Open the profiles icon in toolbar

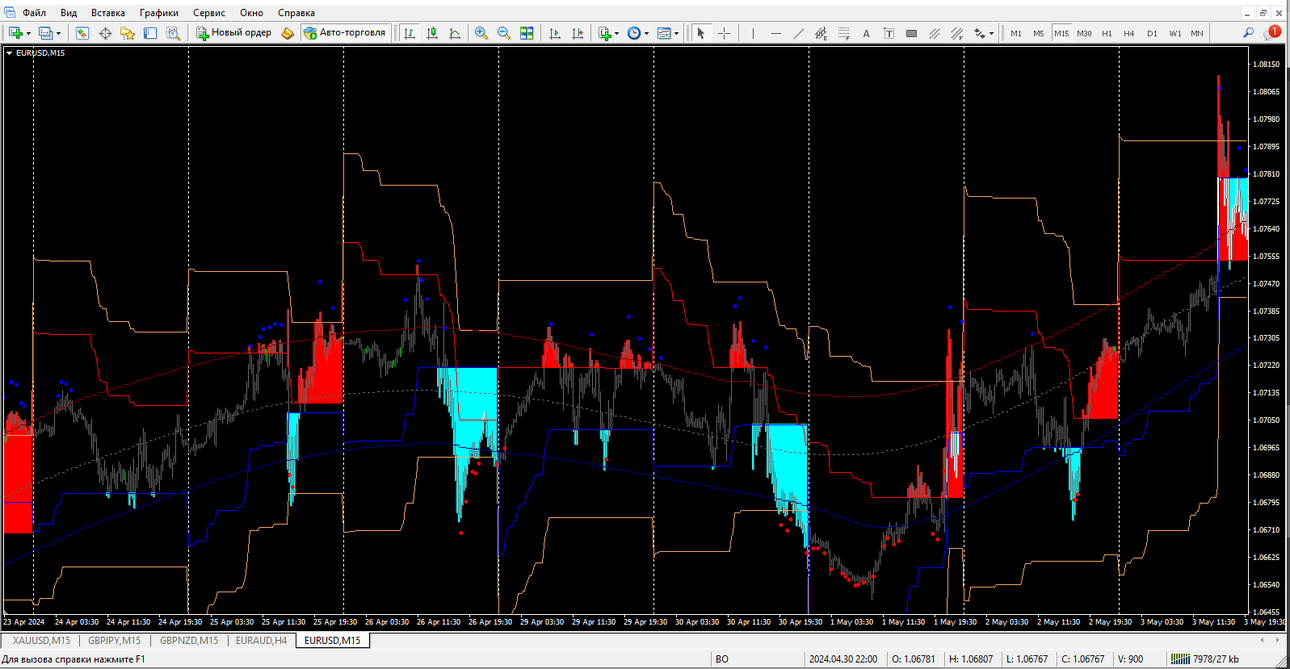point(45,33)
